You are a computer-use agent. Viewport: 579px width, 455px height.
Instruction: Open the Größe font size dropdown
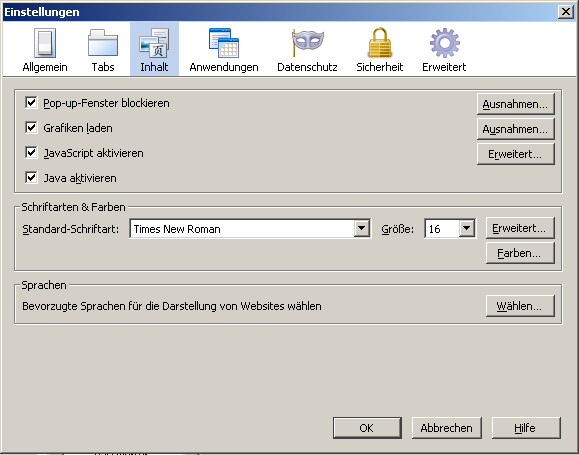pos(450,229)
